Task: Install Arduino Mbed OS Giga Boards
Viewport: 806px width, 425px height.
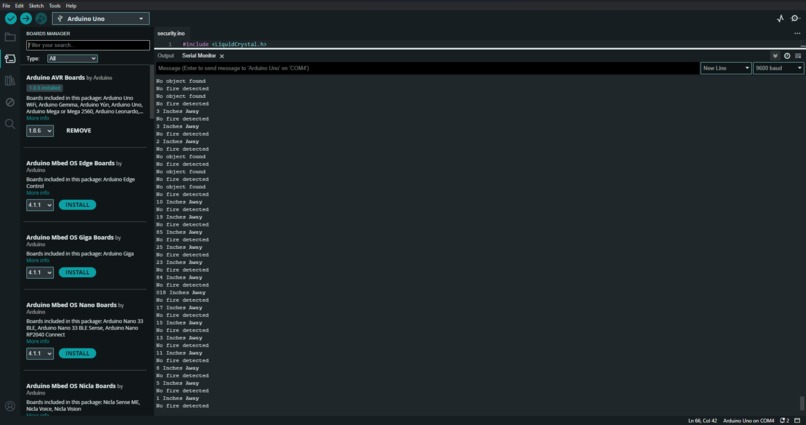Action: [77, 272]
